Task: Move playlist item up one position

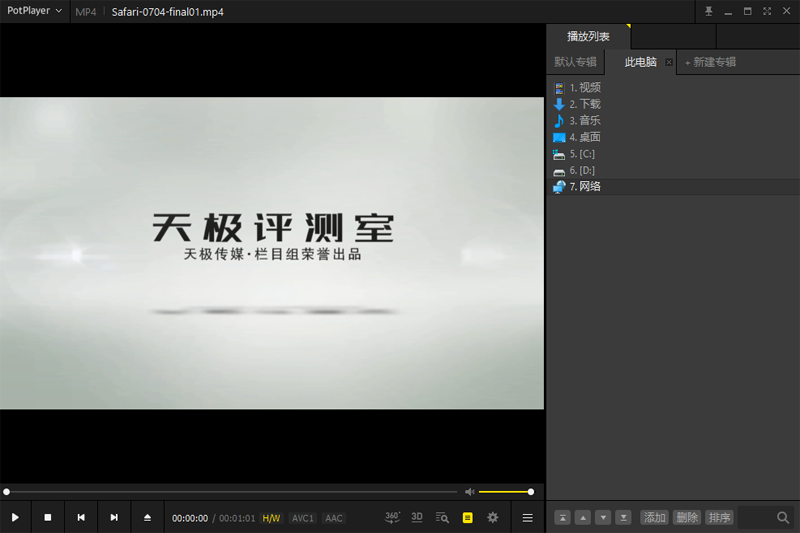Action: 583,518
